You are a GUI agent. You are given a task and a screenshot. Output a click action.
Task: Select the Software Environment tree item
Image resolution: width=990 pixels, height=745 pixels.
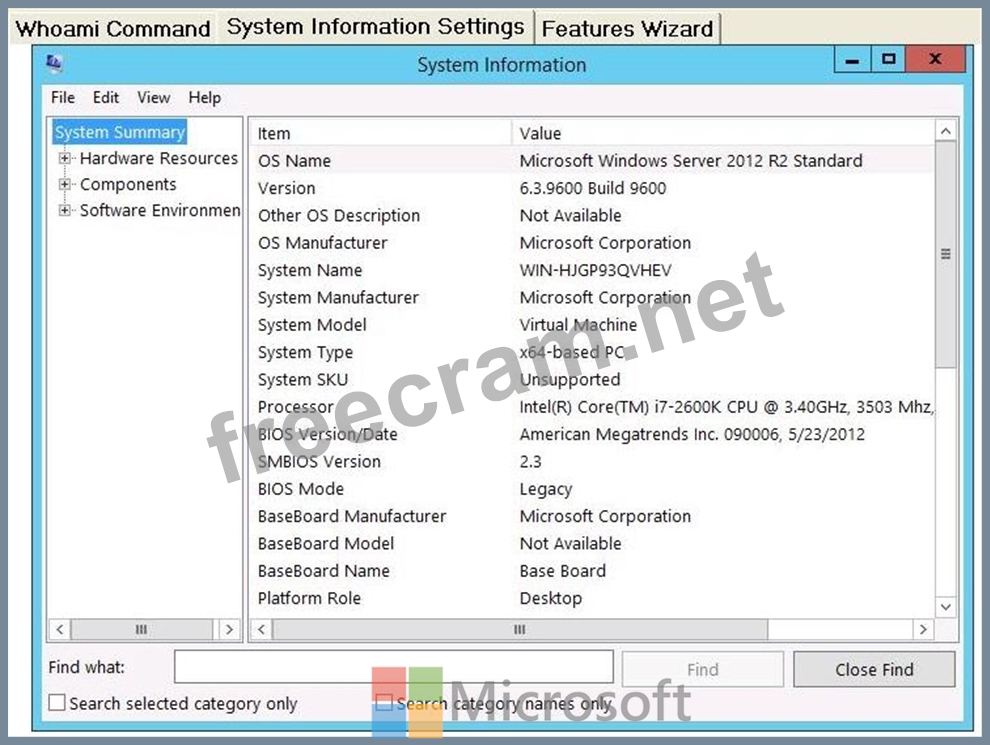click(x=160, y=210)
